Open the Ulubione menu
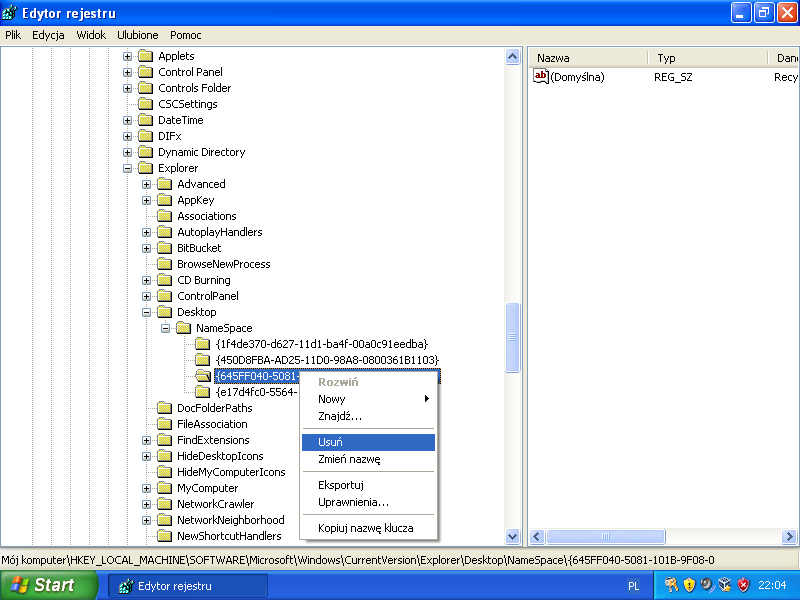 [138, 35]
